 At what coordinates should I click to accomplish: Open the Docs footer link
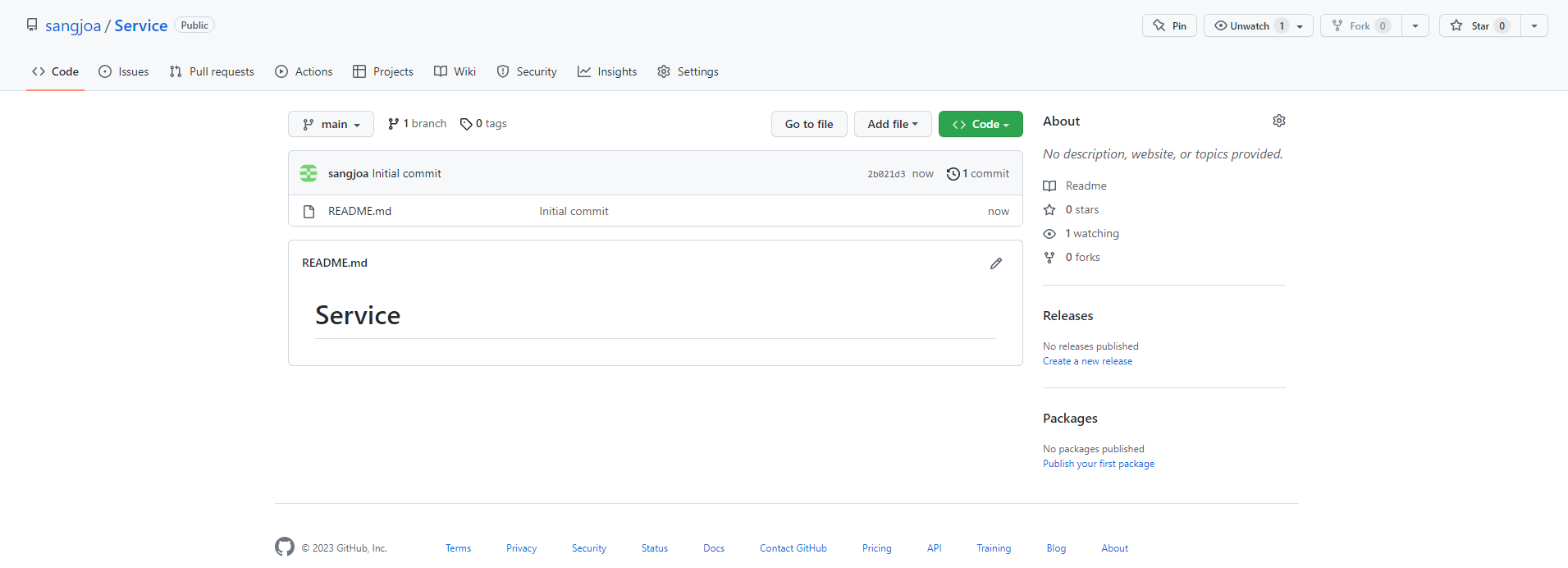(714, 548)
